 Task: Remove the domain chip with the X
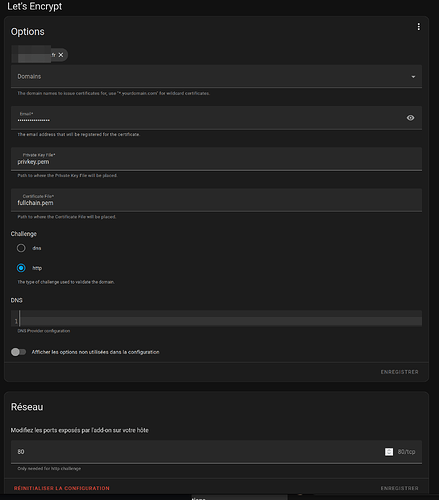(x=61, y=55)
